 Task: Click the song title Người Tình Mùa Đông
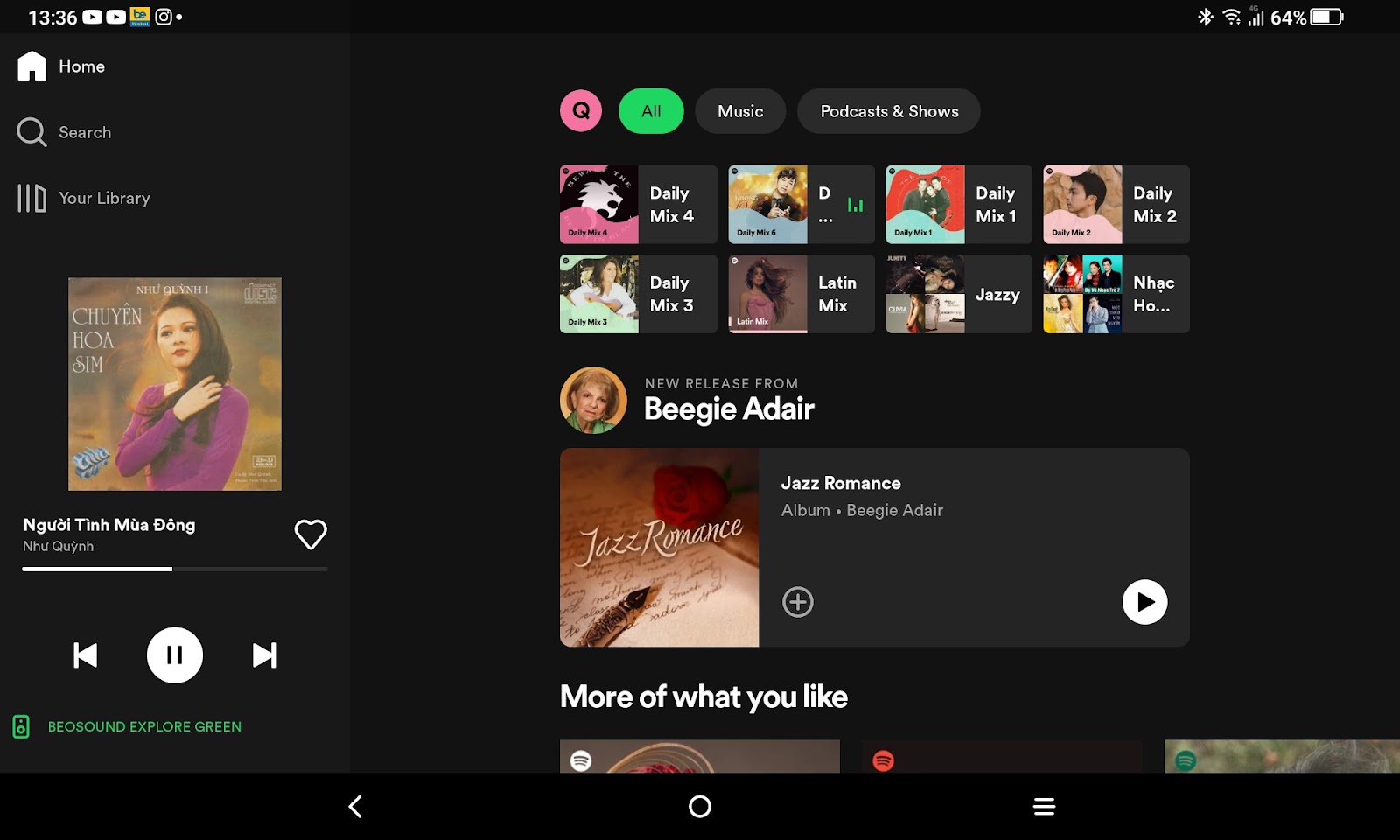point(109,525)
